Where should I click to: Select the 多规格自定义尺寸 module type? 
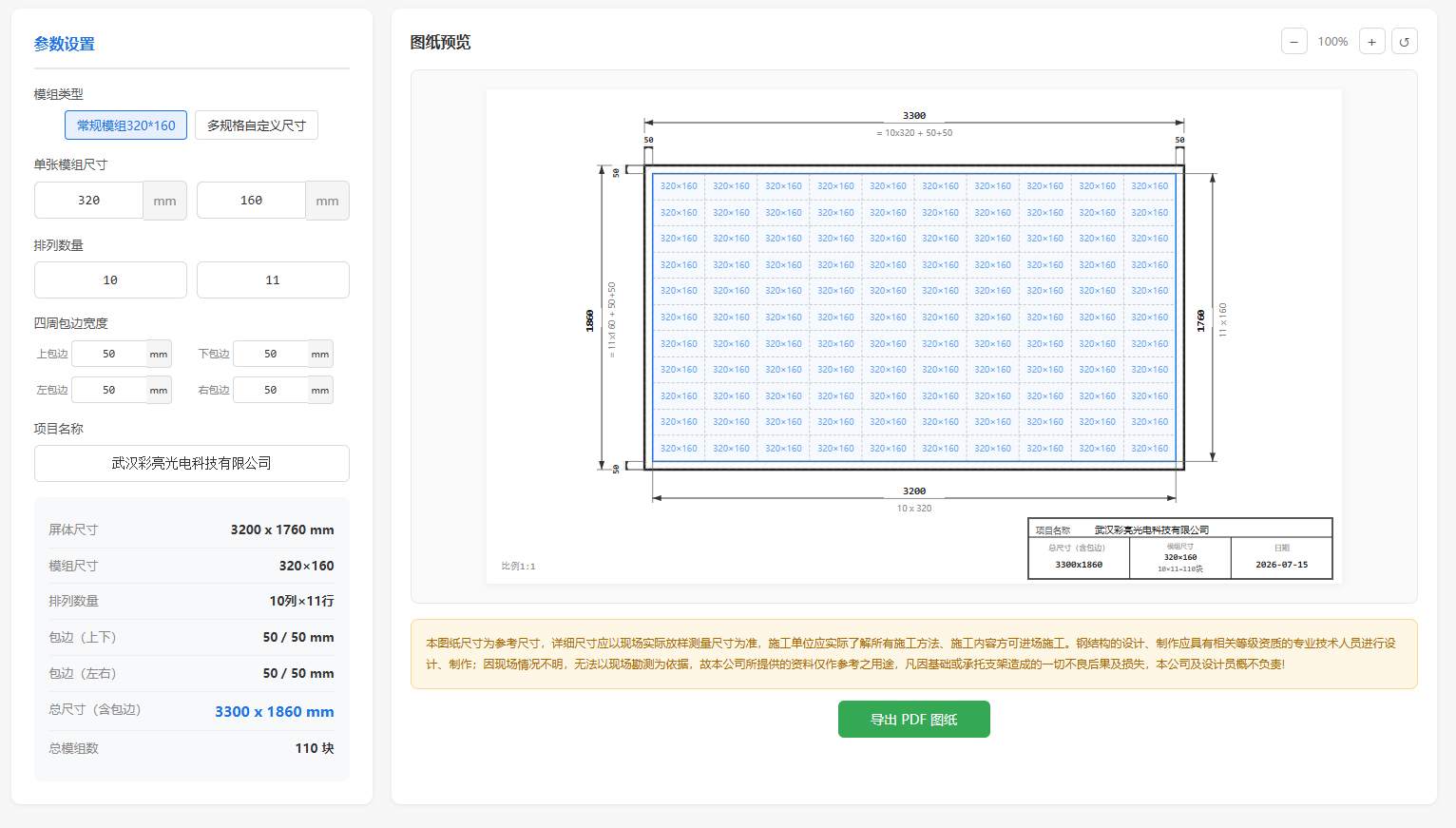tap(257, 125)
